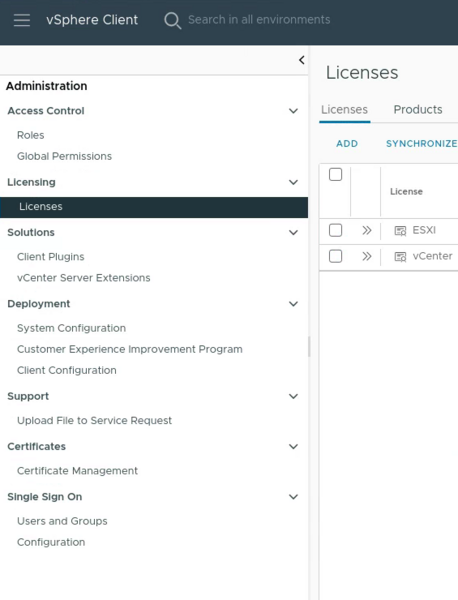
Task: Collapse the Deployment section chevron
Action: click(x=293, y=304)
